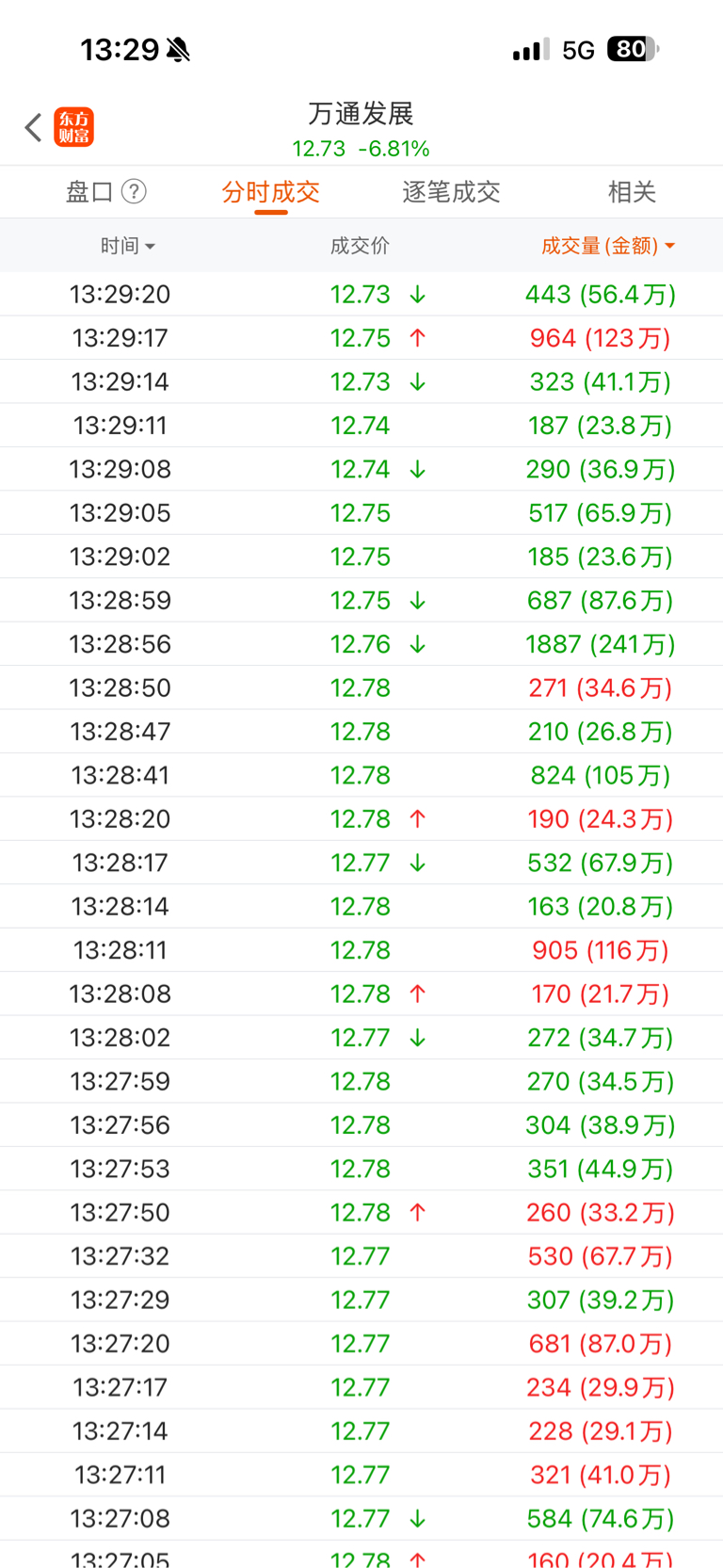Tap the help question mark beside 盘口
Screen dimensions: 723x1568
coord(135,192)
